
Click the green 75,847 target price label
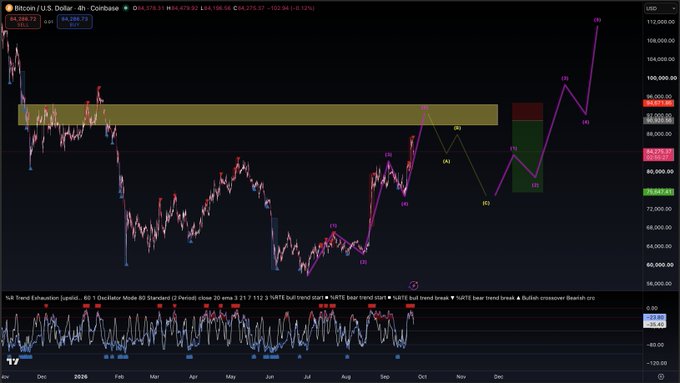click(x=658, y=192)
